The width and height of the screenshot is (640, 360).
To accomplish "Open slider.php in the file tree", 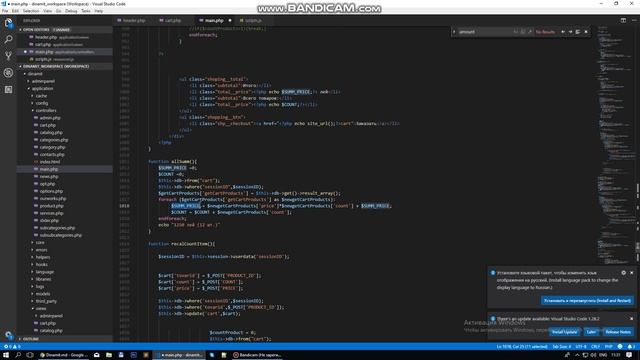I will tap(49, 220).
